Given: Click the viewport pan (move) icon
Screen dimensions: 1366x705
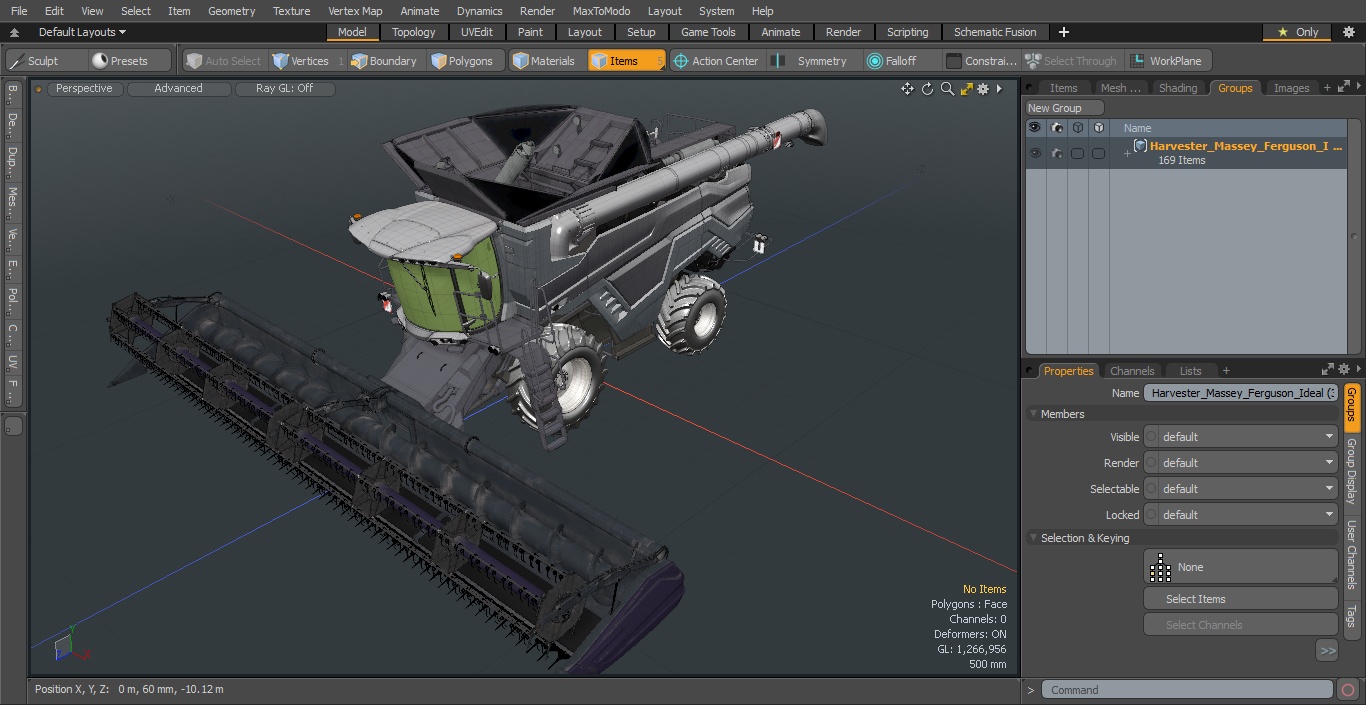Looking at the screenshot, I should tap(907, 89).
